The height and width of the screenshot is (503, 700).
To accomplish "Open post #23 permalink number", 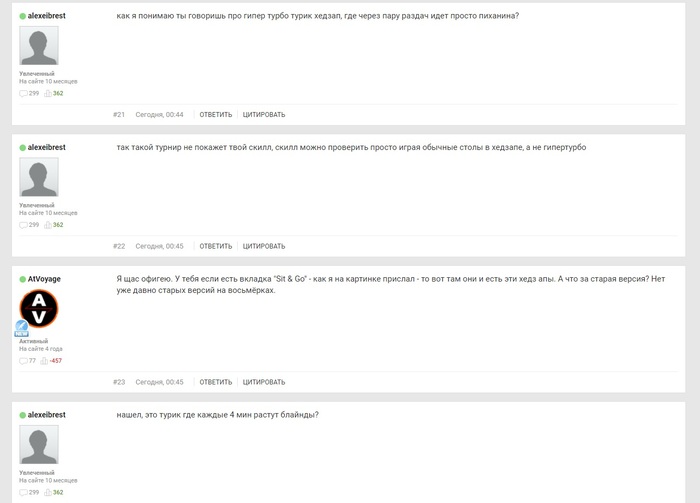I will click(119, 382).
